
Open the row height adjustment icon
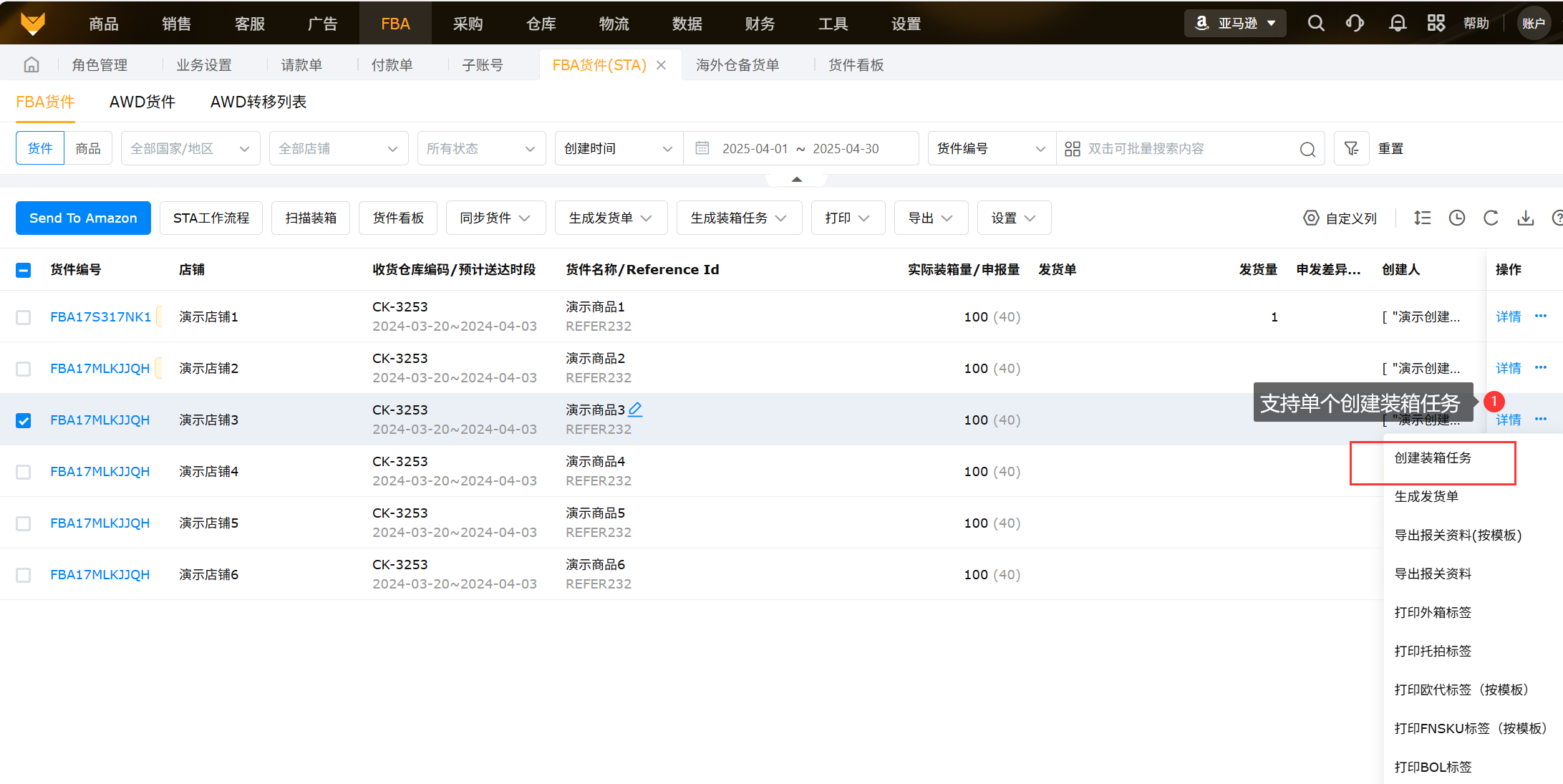[x=1422, y=218]
